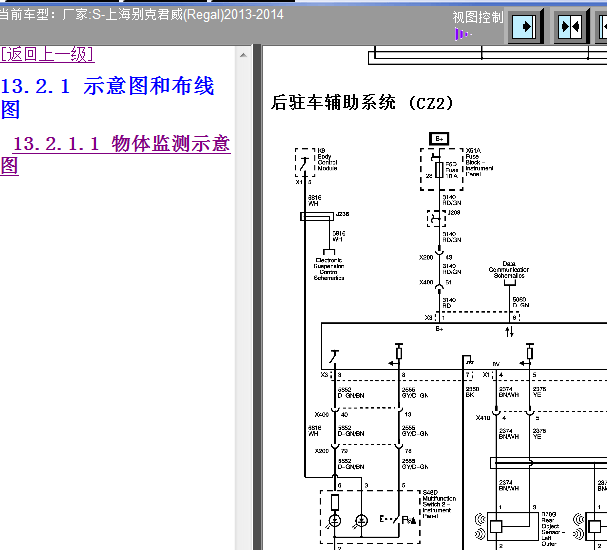Click the right-arrow view control button
The width and height of the screenshot is (607, 550).
click(x=525, y=26)
